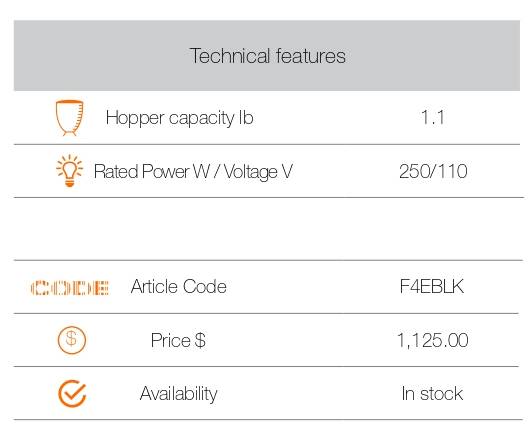The height and width of the screenshot is (438, 531).
Task: Click the word Code in Article Code
Action: 205,286
